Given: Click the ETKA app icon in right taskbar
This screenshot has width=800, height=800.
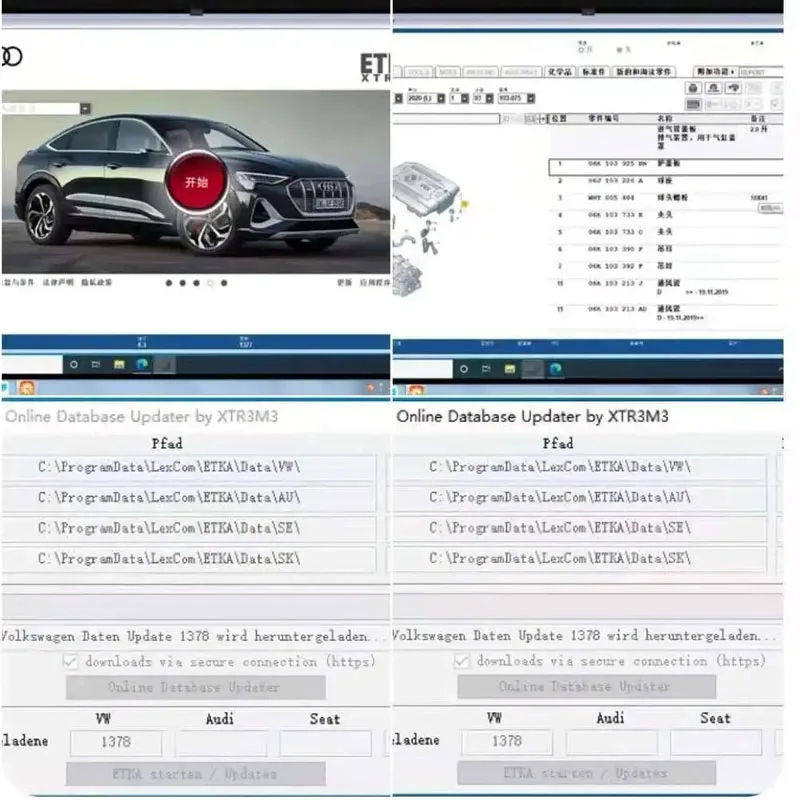Looking at the screenshot, I should (x=532, y=369).
